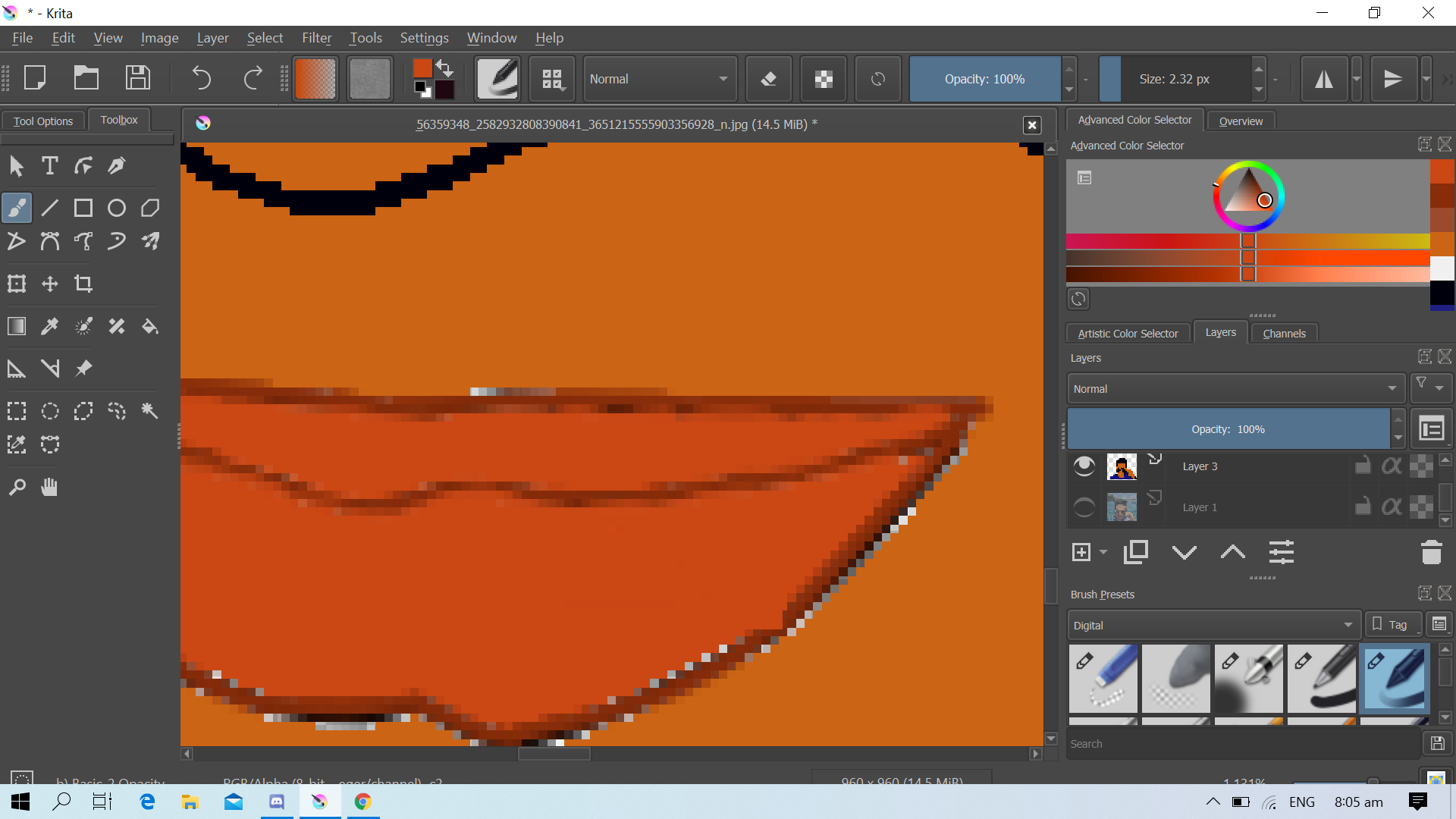The height and width of the screenshot is (819, 1456).
Task: Toggle lock on Layer 3
Action: tap(1363, 466)
